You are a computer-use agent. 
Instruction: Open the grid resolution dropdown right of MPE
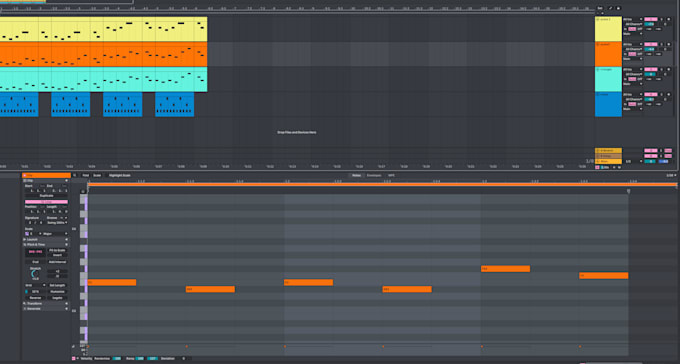click(671, 175)
